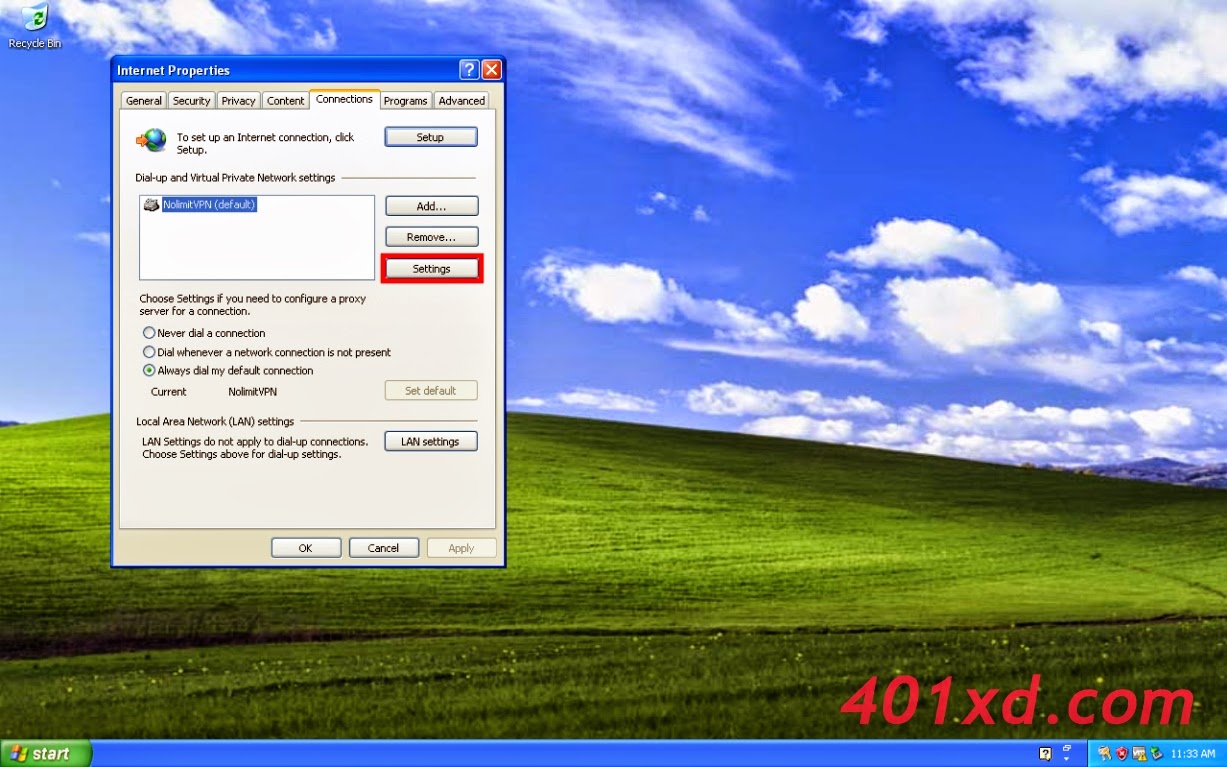Viewport: 1227px width, 767px height.
Task: Open the Recycle Bin desktop icon
Action: coord(35,26)
